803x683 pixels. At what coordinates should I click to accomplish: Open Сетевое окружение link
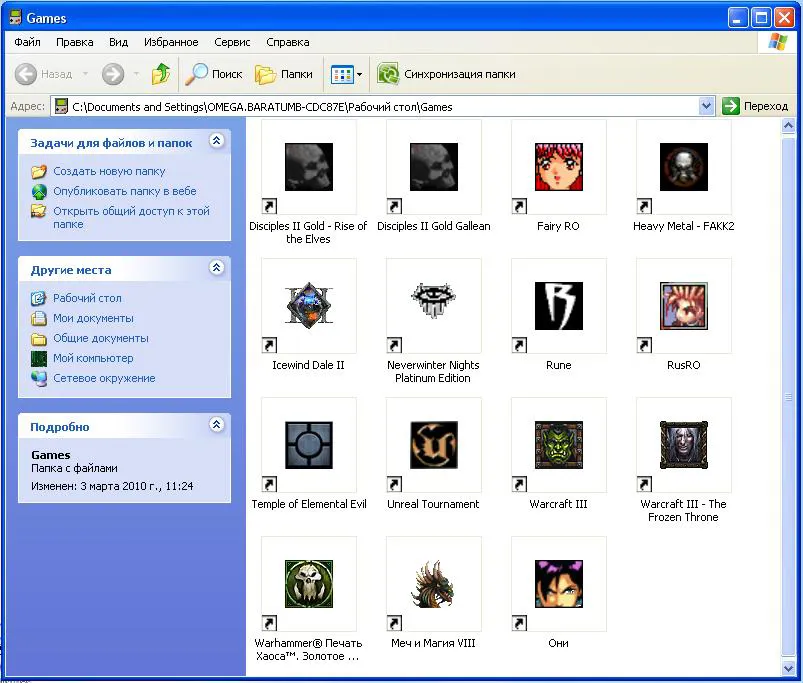tap(104, 378)
